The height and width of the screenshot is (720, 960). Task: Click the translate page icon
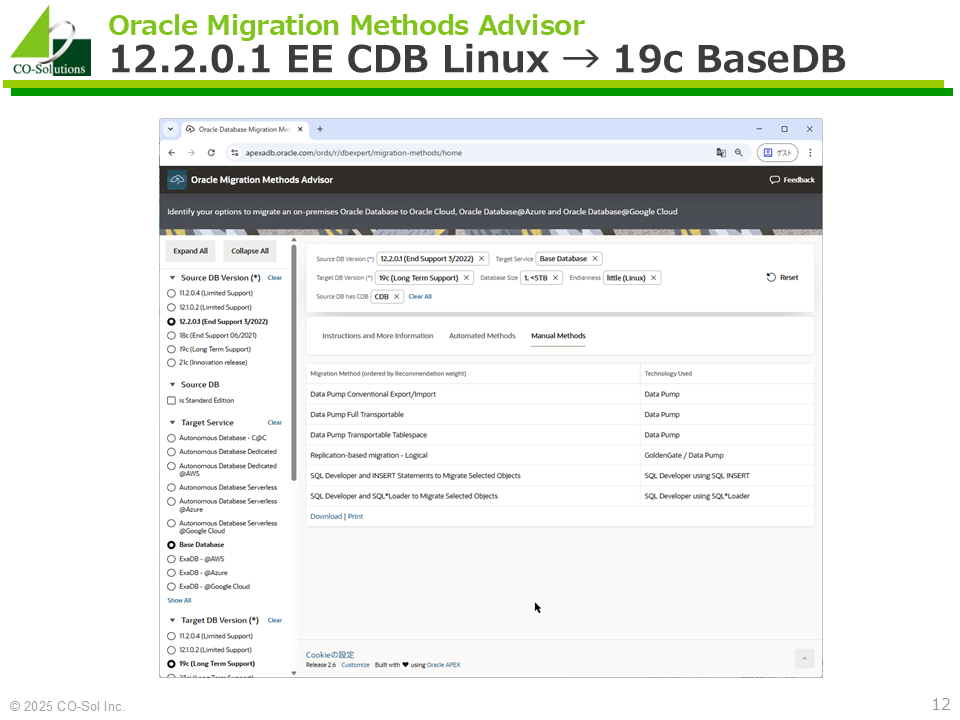[x=721, y=153]
